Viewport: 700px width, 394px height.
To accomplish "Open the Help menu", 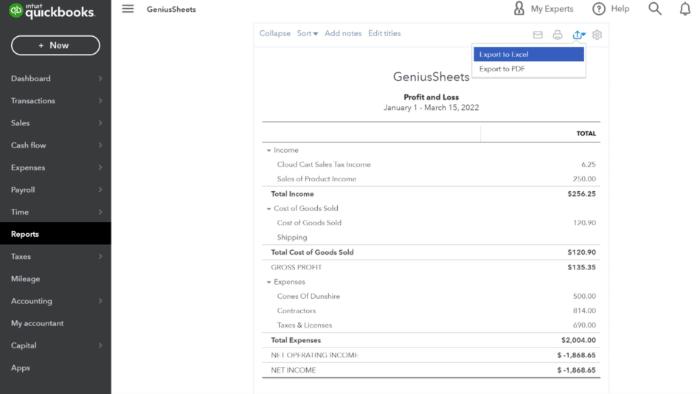I will pyautogui.click(x=611, y=8).
